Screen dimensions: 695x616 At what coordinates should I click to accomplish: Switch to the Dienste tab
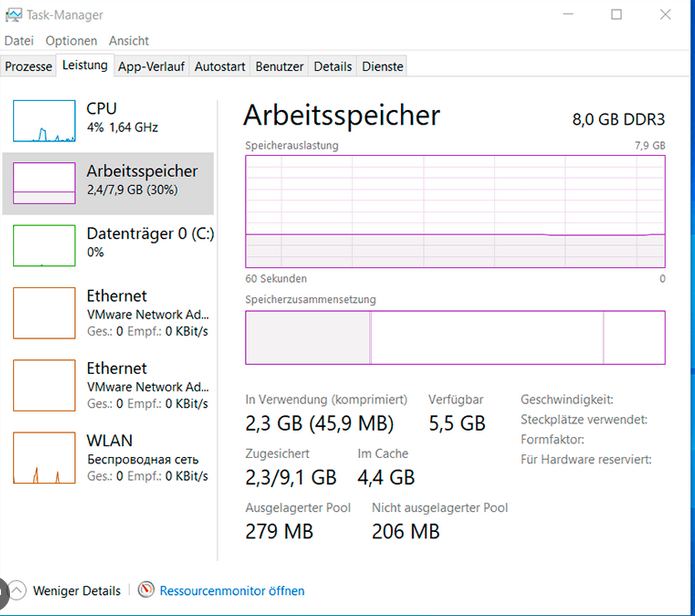click(383, 66)
